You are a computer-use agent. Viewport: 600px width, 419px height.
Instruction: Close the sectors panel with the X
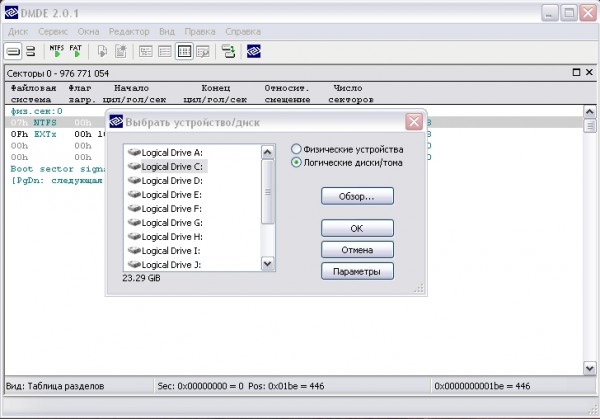[x=589, y=72]
